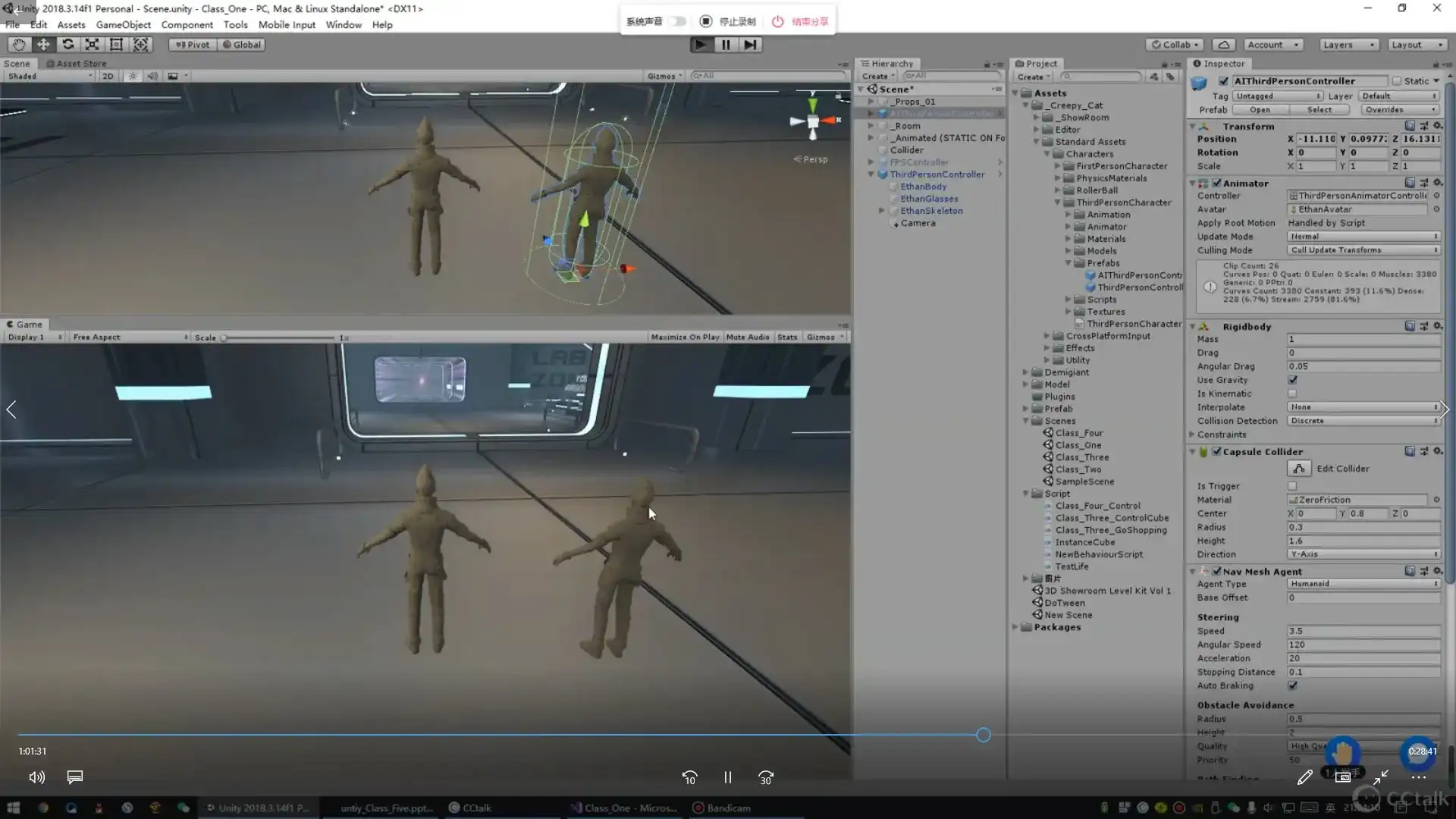Viewport: 1456px width, 819px height.
Task: Expand the Constraints section
Action: 1192,435
